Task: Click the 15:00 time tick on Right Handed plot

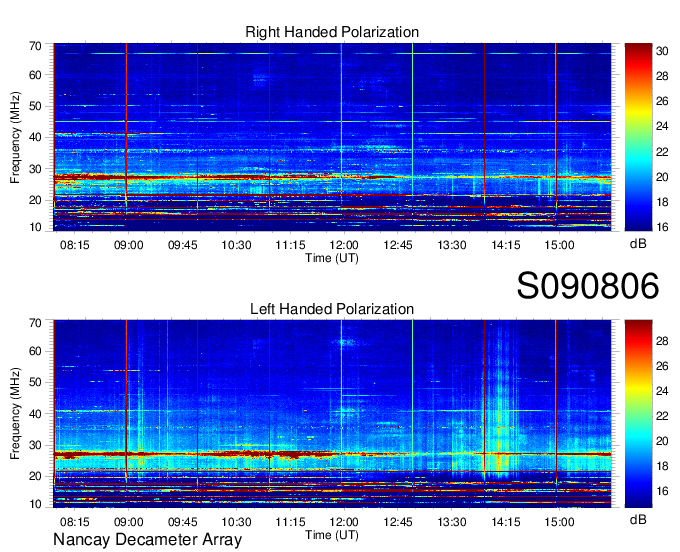Action: coord(559,245)
